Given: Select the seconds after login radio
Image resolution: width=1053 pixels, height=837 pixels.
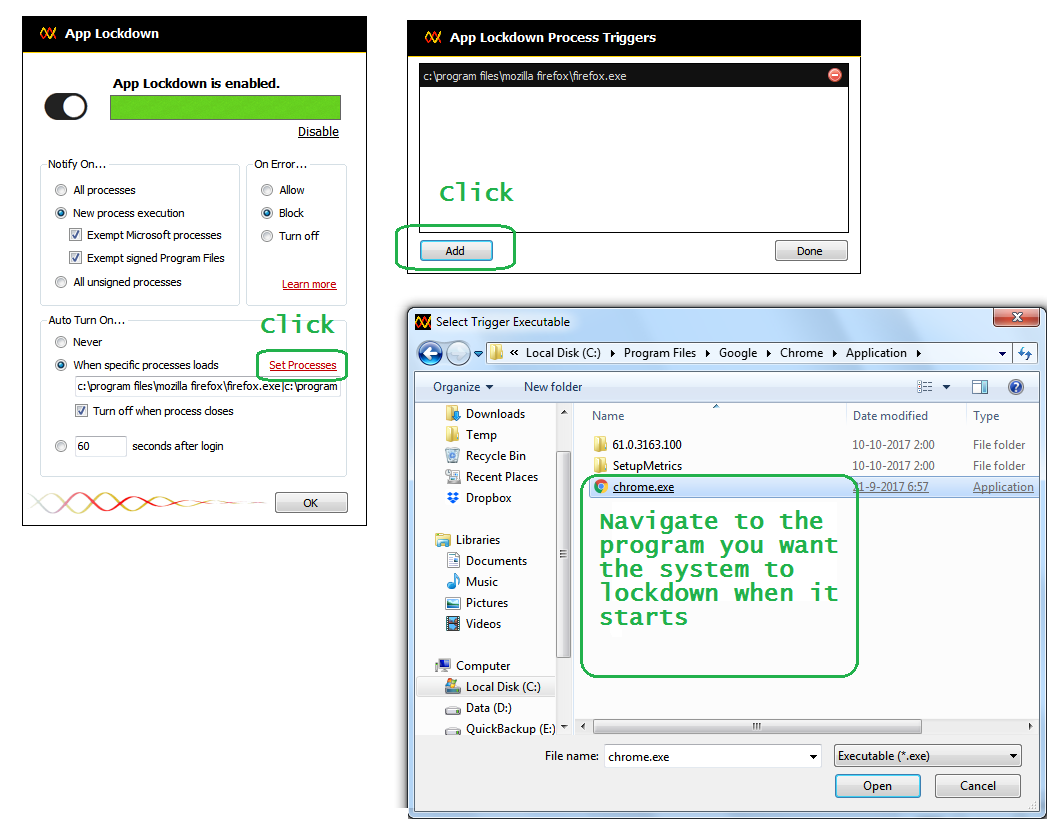Looking at the screenshot, I should [x=61, y=446].
